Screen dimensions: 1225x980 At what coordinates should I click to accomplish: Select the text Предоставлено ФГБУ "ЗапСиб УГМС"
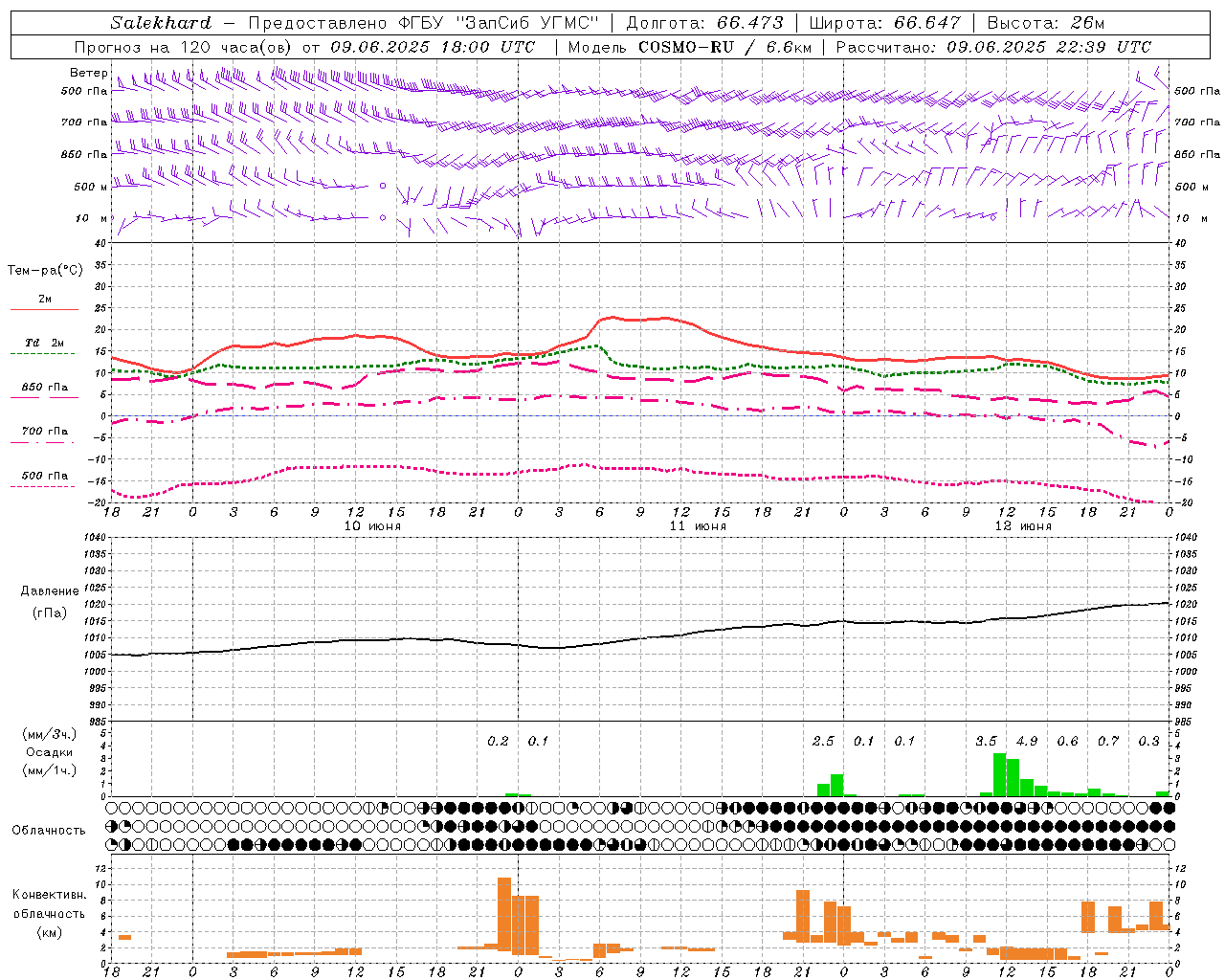(x=423, y=23)
